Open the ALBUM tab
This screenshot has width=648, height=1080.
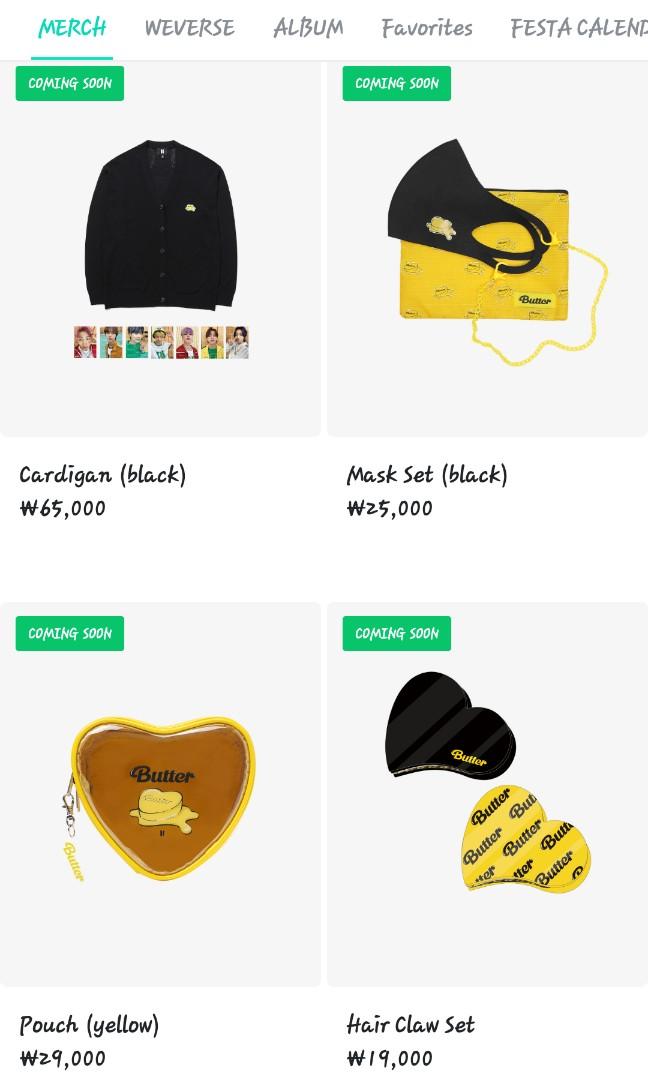click(308, 28)
